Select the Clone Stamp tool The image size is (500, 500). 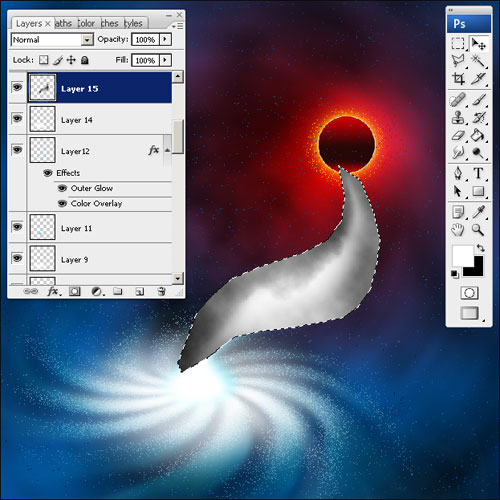point(458,117)
